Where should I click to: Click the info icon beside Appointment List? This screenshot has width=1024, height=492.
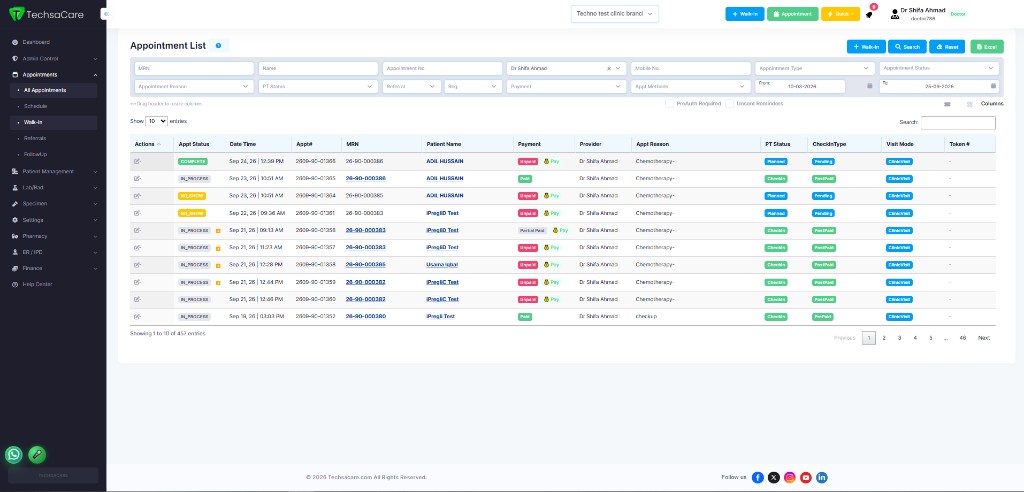(218, 46)
